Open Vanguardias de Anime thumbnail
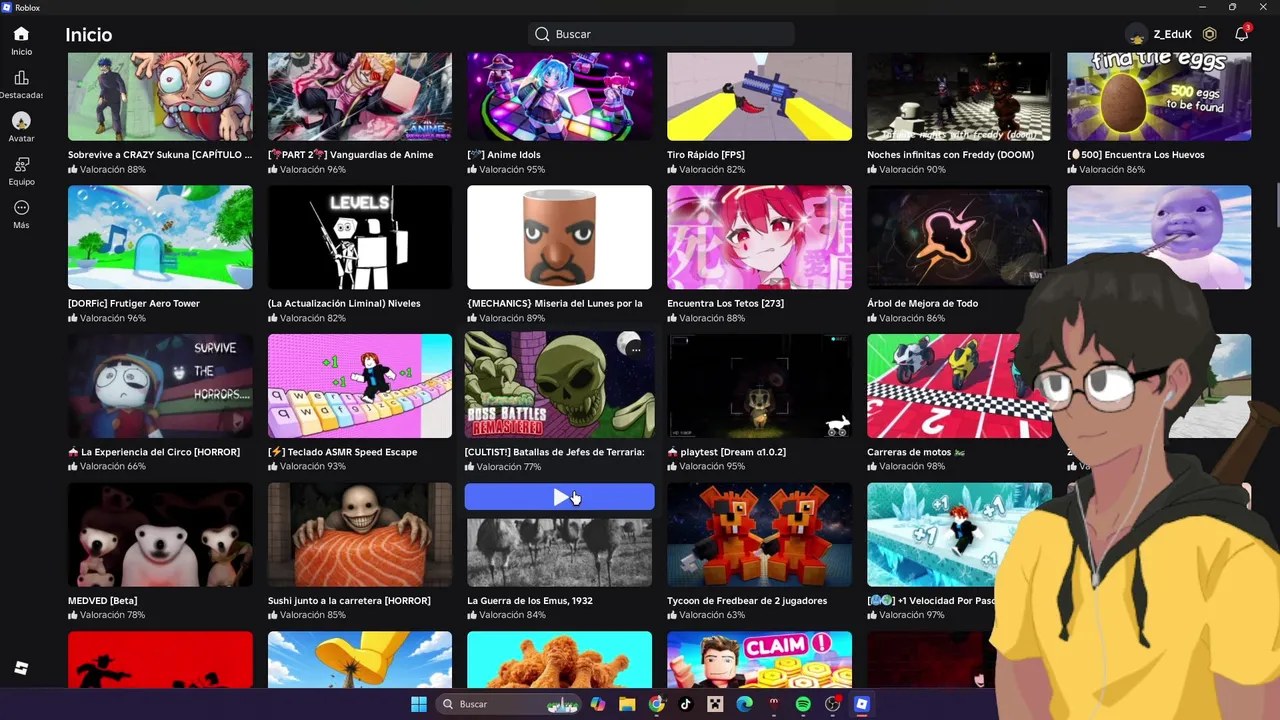Viewport: 1280px width, 720px height. (x=360, y=97)
